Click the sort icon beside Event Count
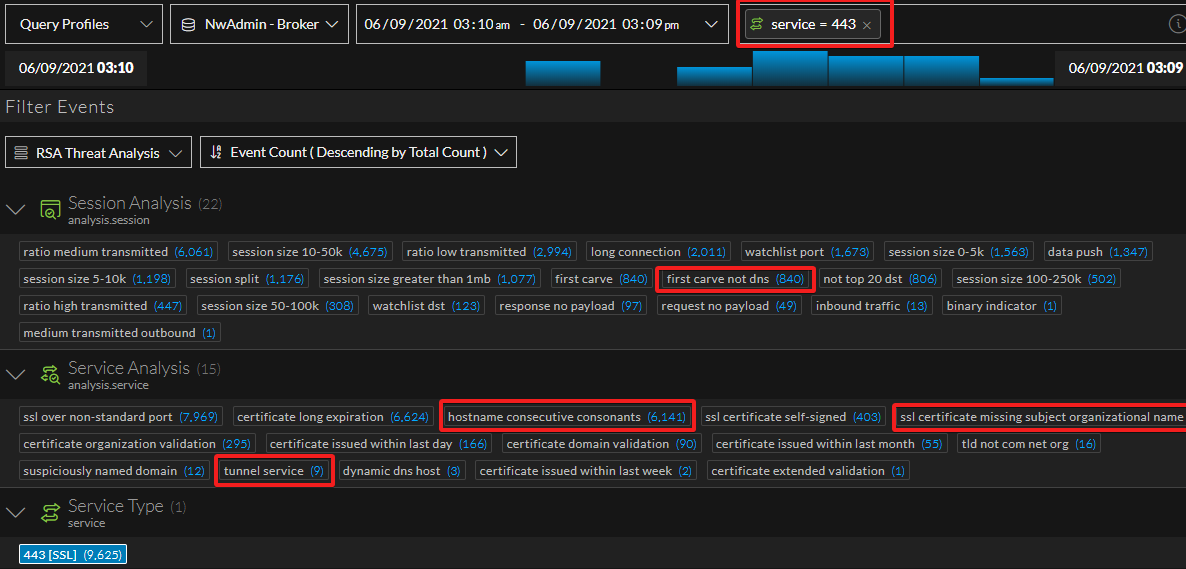This screenshot has width=1186, height=569. coord(215,153)
